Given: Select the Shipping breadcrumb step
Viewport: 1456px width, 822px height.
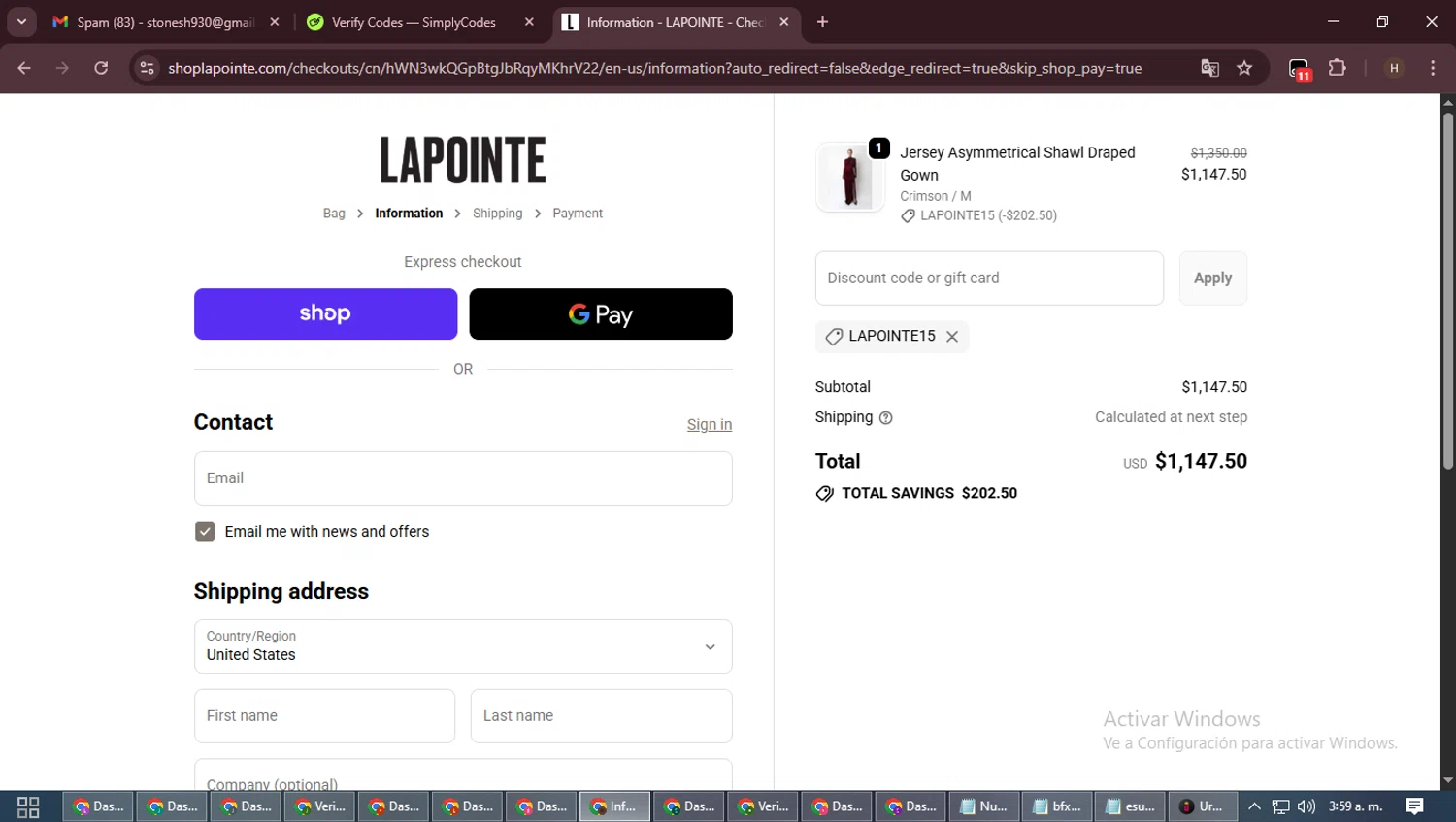Looking at the screenshot, I should click(497, 214).
